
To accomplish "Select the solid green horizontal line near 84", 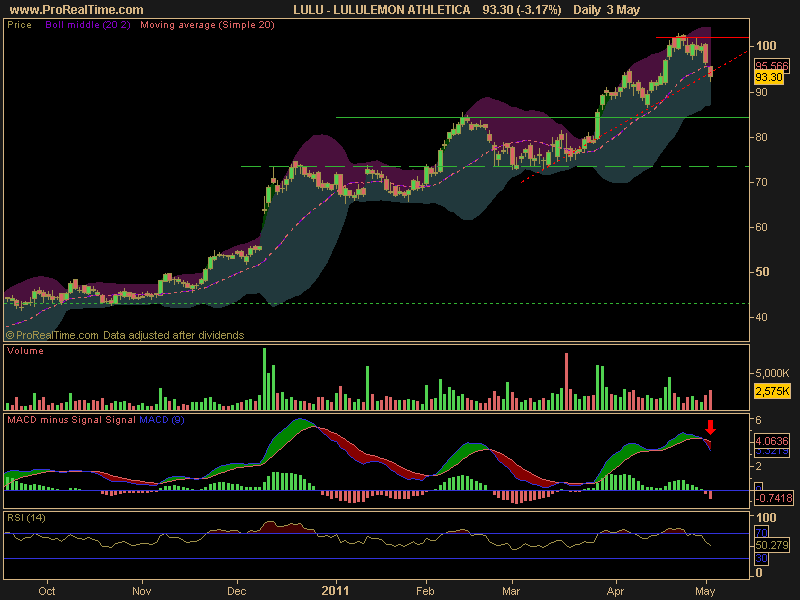I will tap(542, 117).
